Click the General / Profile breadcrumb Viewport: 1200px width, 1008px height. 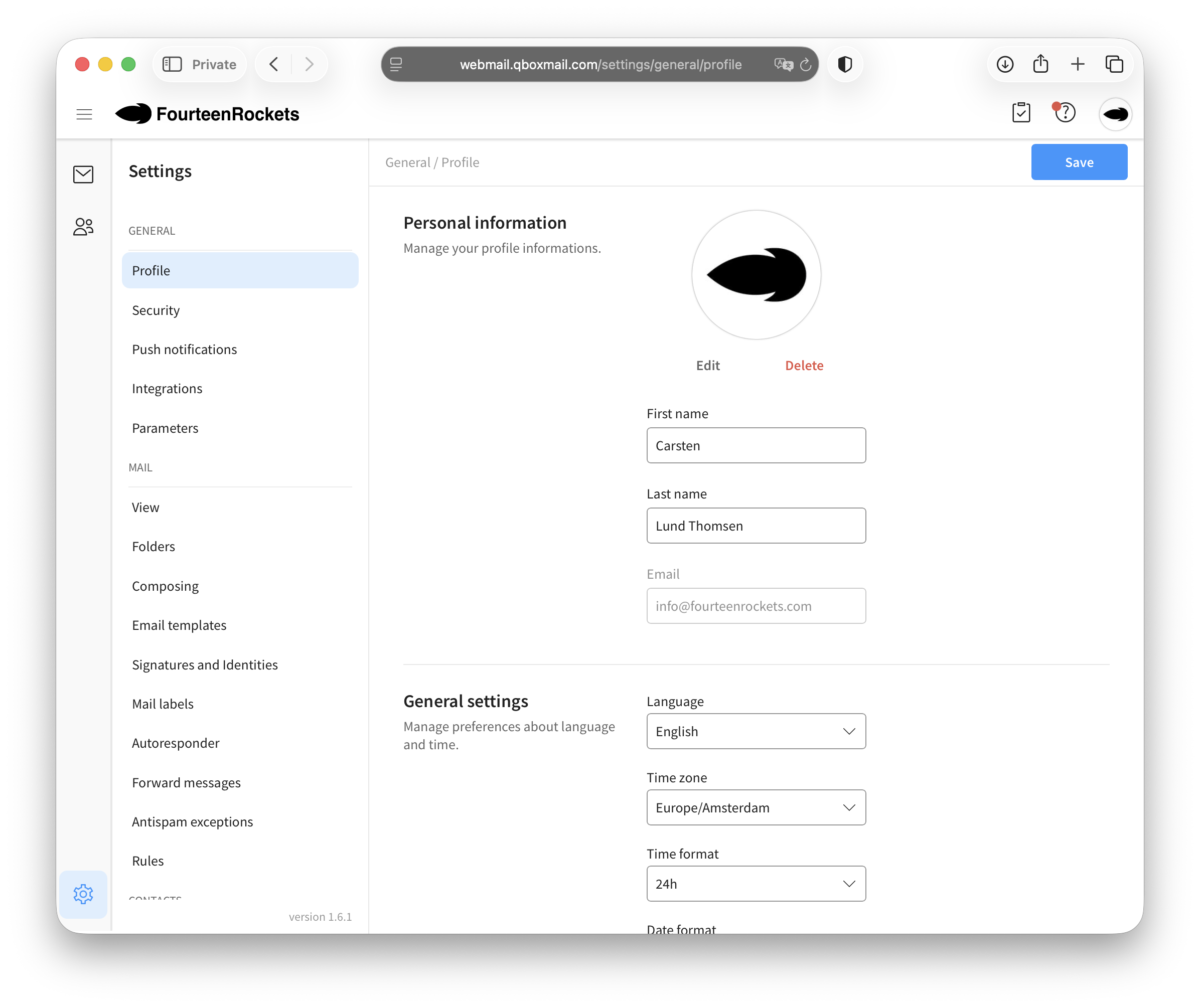pyautogui.click(x=432, y=162)
